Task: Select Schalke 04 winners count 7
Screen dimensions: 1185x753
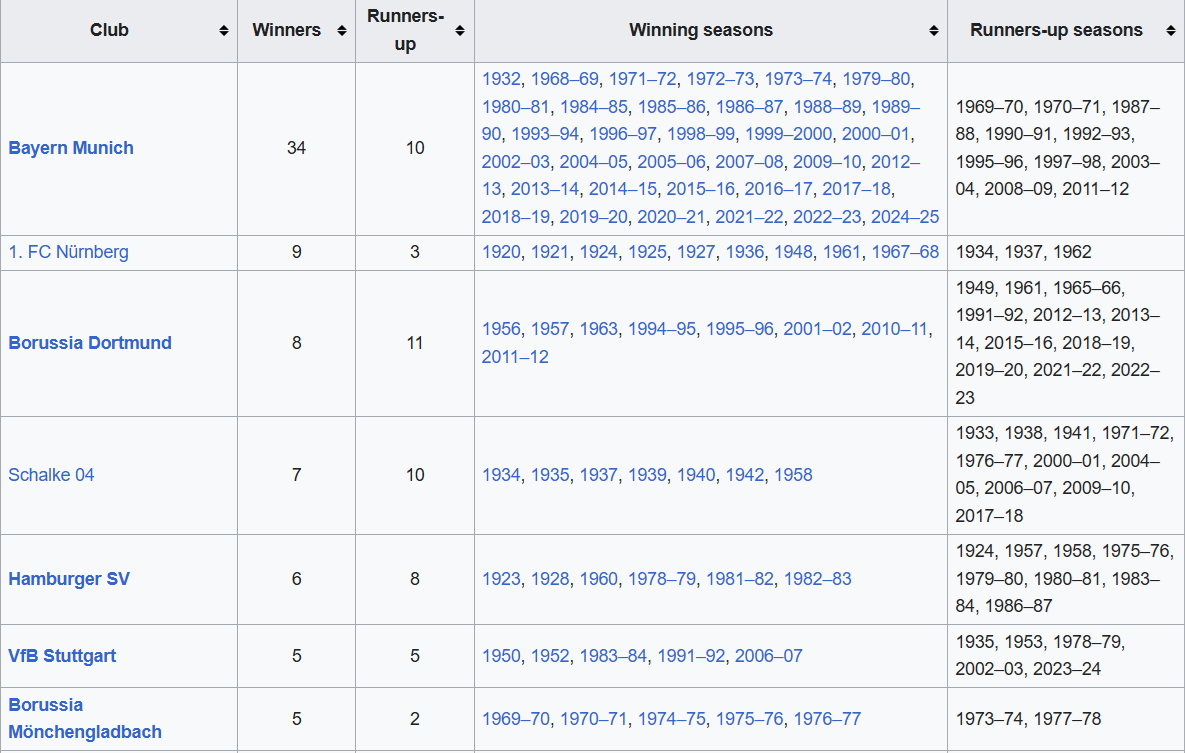Action: 296,475
